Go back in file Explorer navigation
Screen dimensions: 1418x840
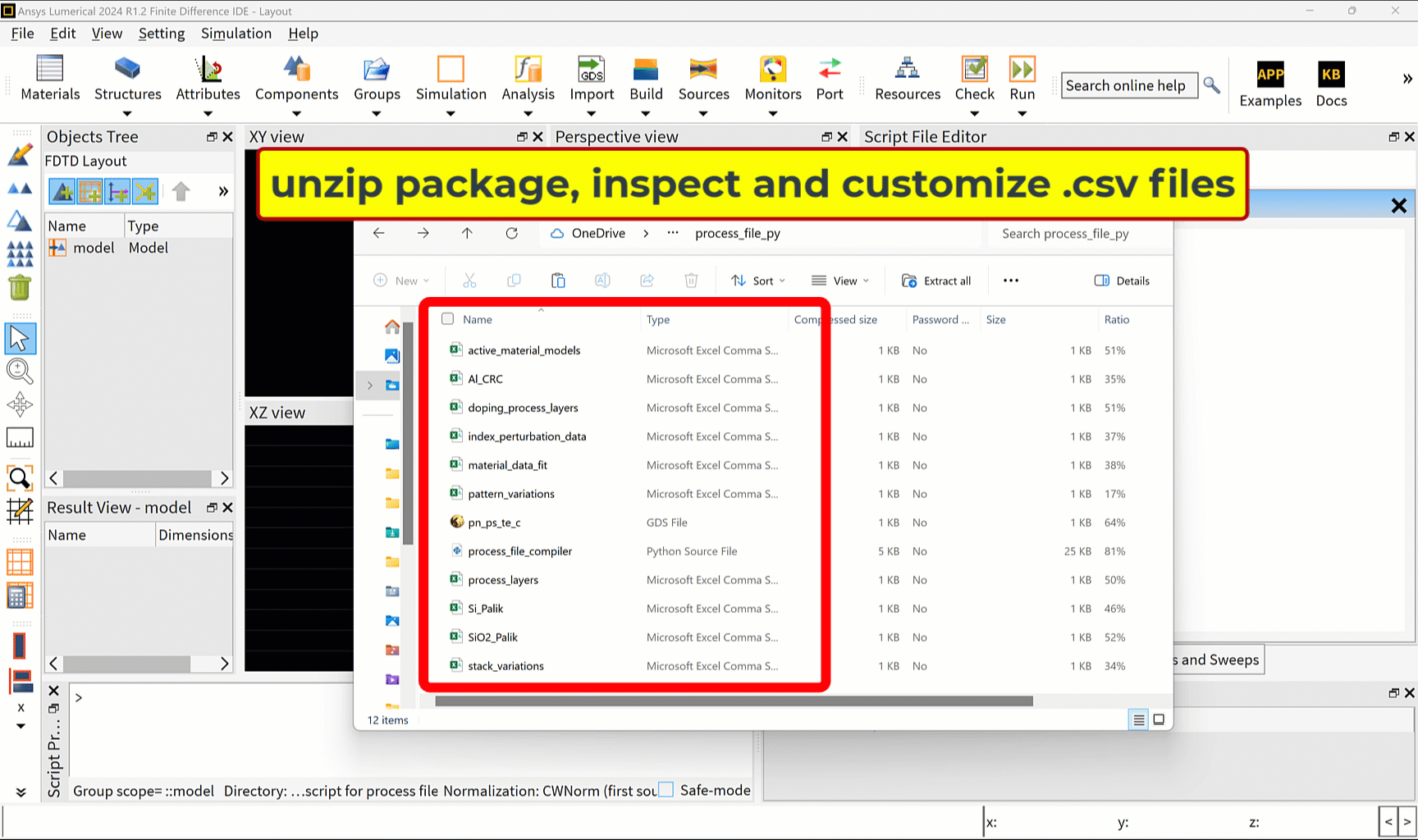[x=378, y=233]
